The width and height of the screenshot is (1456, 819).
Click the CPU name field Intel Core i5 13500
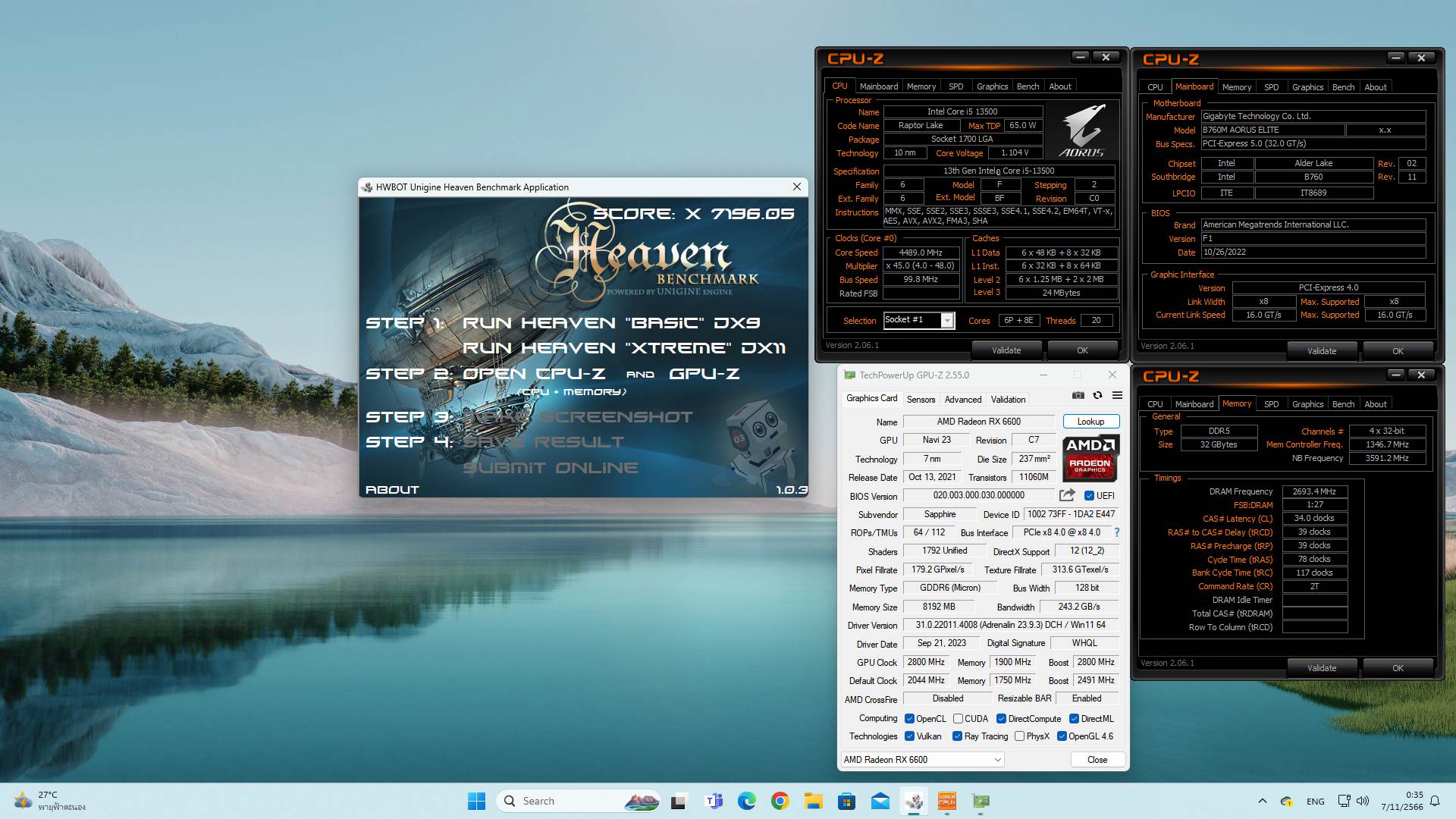click(962, 111)
